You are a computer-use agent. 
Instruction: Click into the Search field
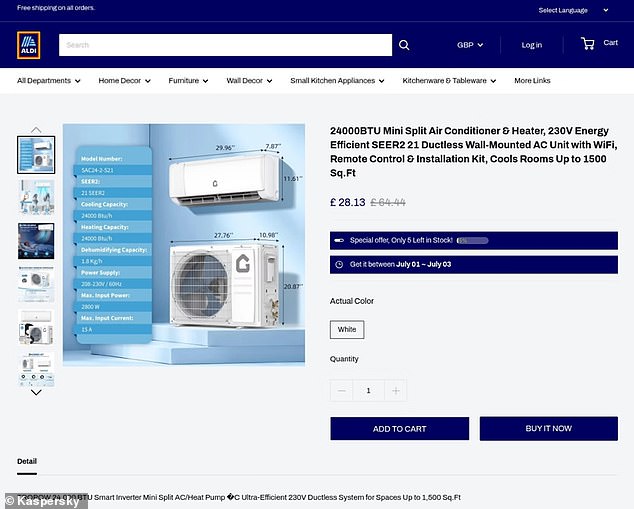[225, 45]
